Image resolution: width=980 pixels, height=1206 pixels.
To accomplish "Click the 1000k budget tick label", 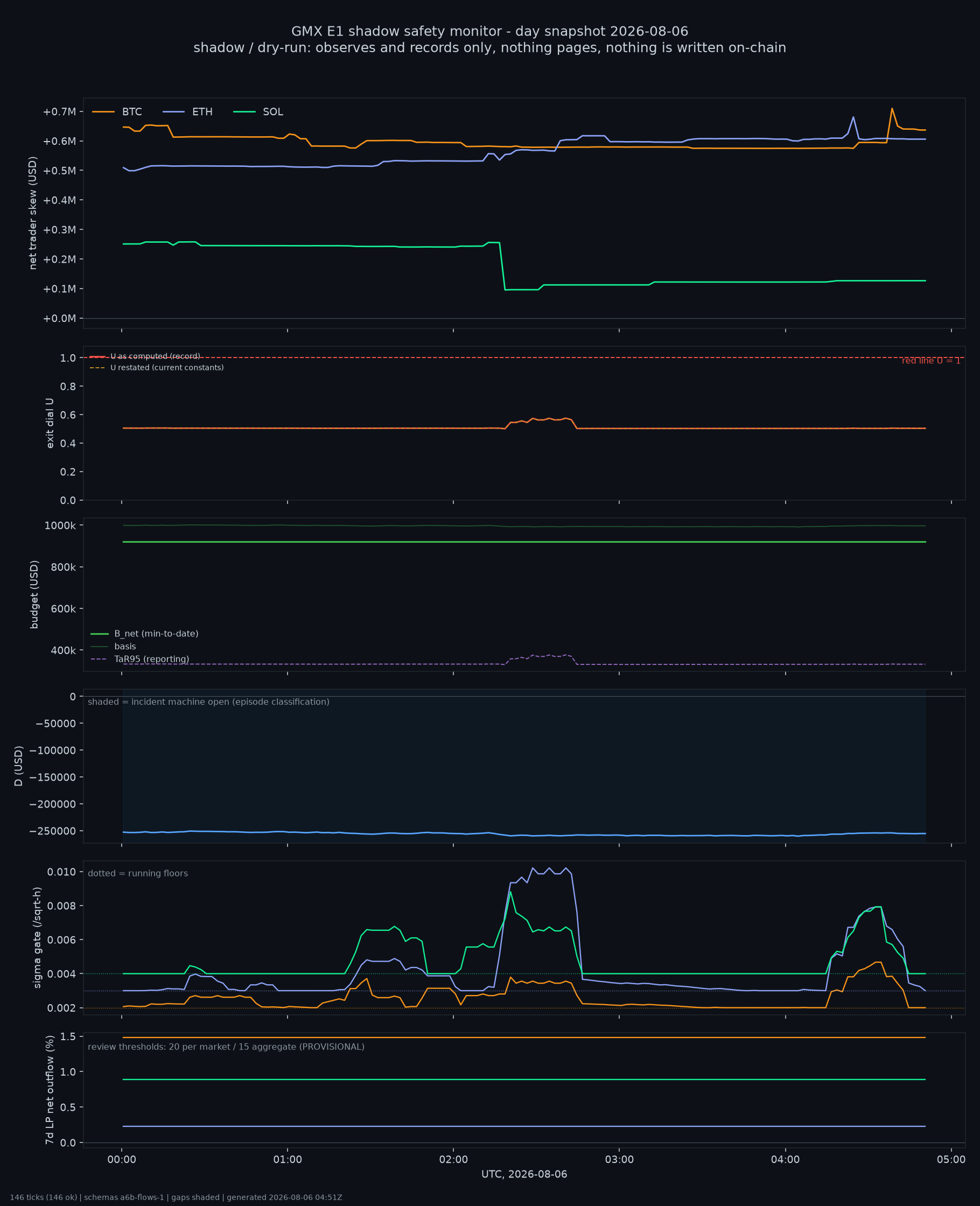I will (x=60, y=526).
